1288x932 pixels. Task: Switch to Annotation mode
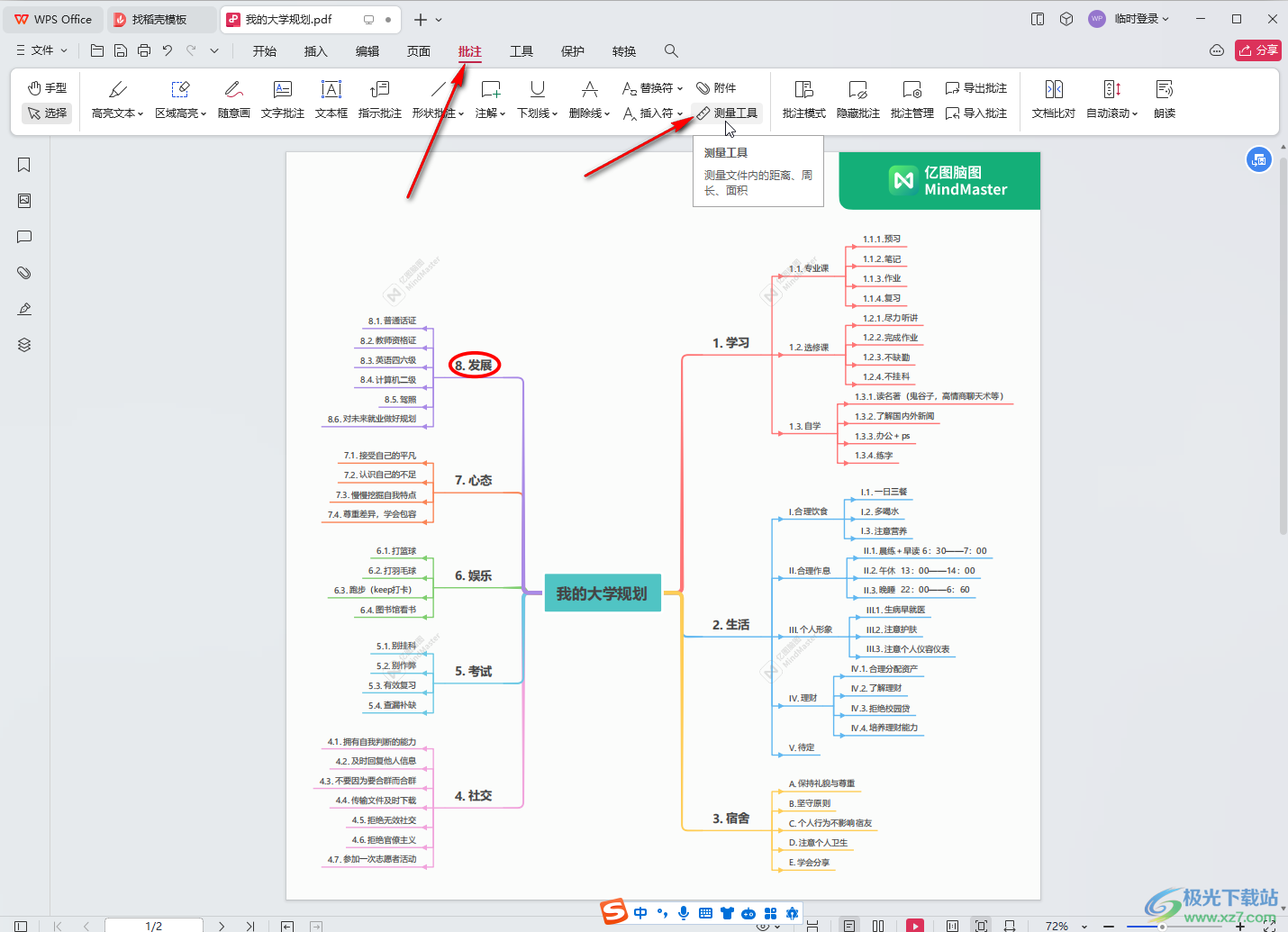(804, 99)
